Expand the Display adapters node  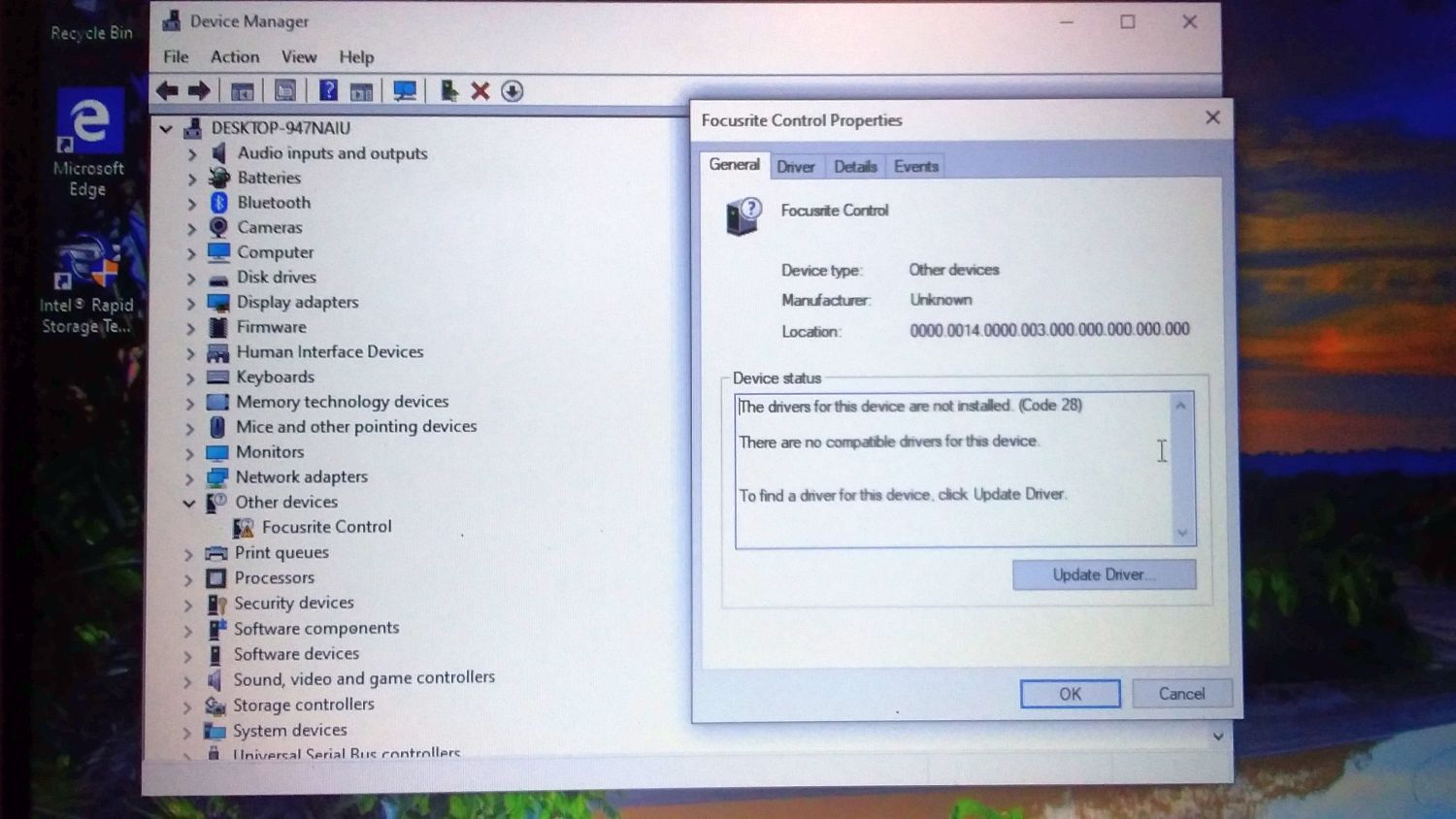click(x=191, y=304)
